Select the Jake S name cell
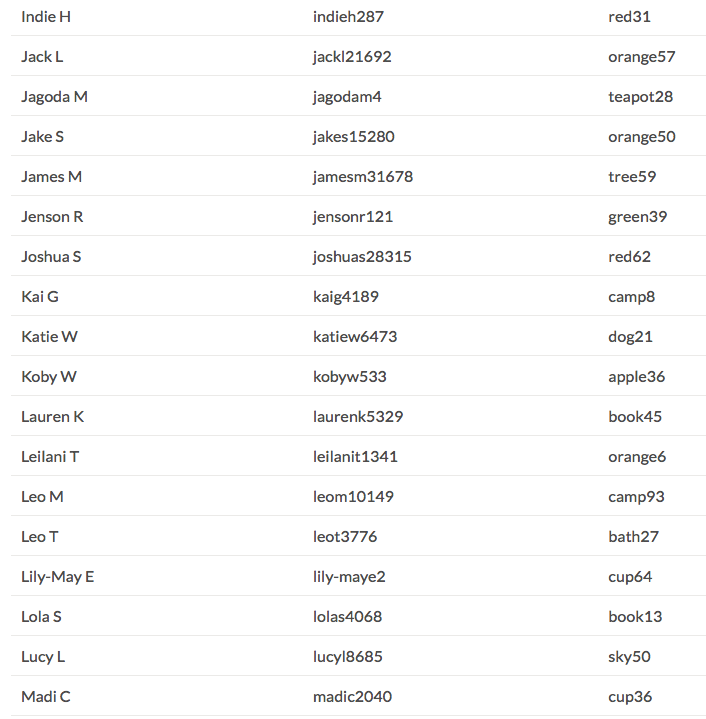This screenshot has height=719, width=706. [43, 137]
